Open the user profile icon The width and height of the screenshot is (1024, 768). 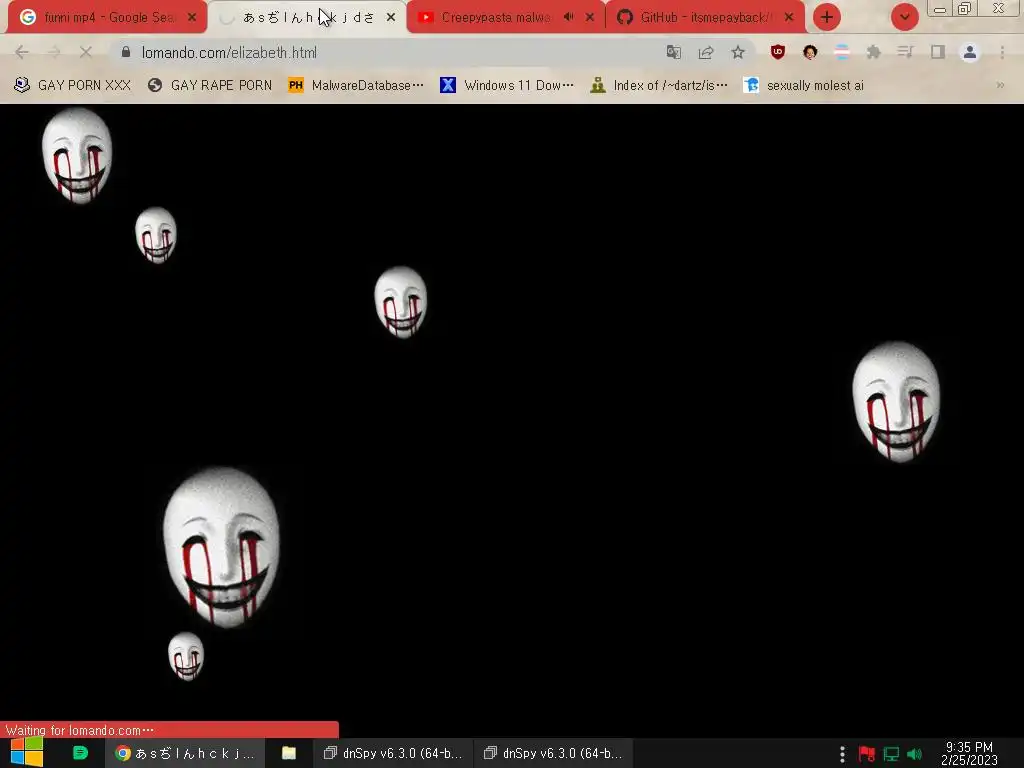click(x=970, y=52)
